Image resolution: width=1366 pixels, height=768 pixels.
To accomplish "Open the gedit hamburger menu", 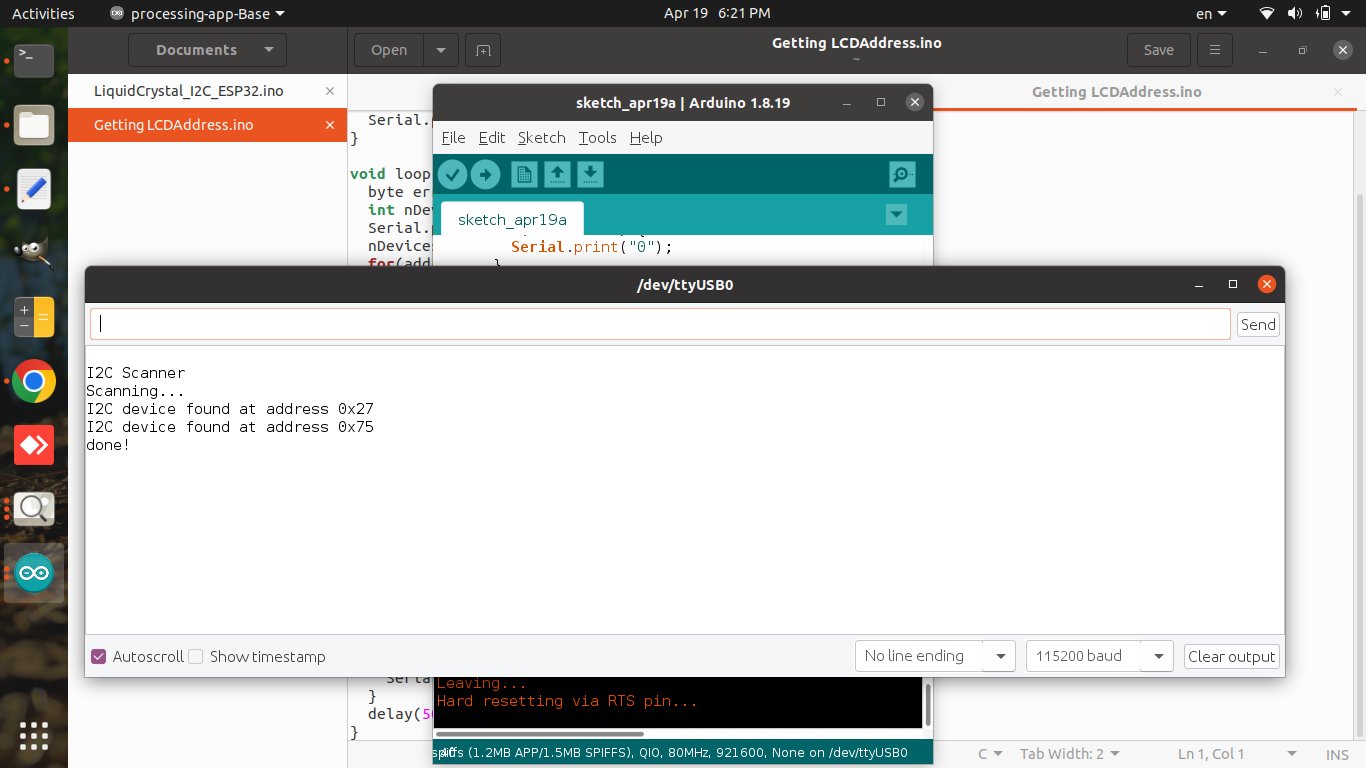I will 1214,50.
